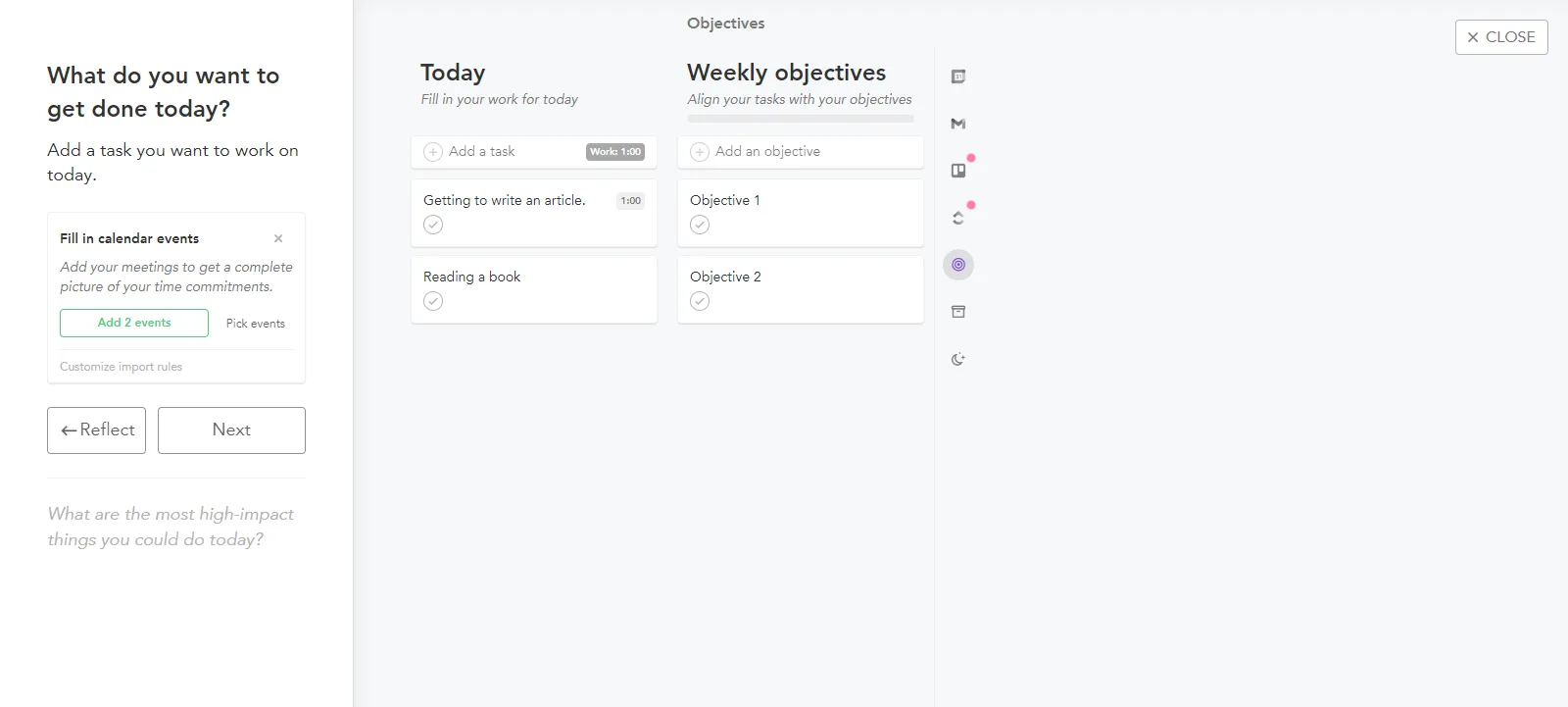Check off the Reading a book task
1568x707 pixels.
(433, 301)
